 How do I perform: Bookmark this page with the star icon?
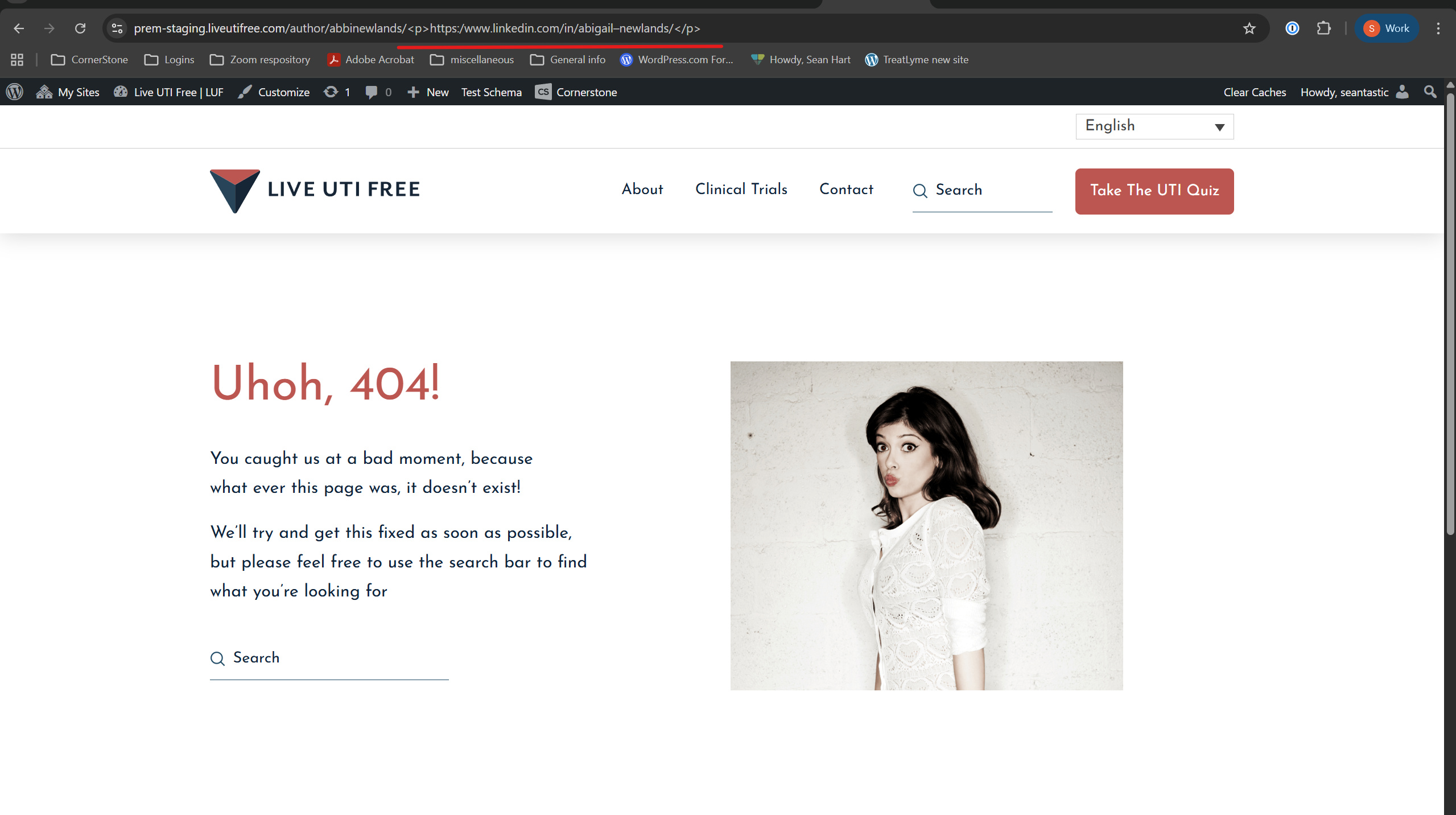pyautogui.click(x=1249, y=28)
